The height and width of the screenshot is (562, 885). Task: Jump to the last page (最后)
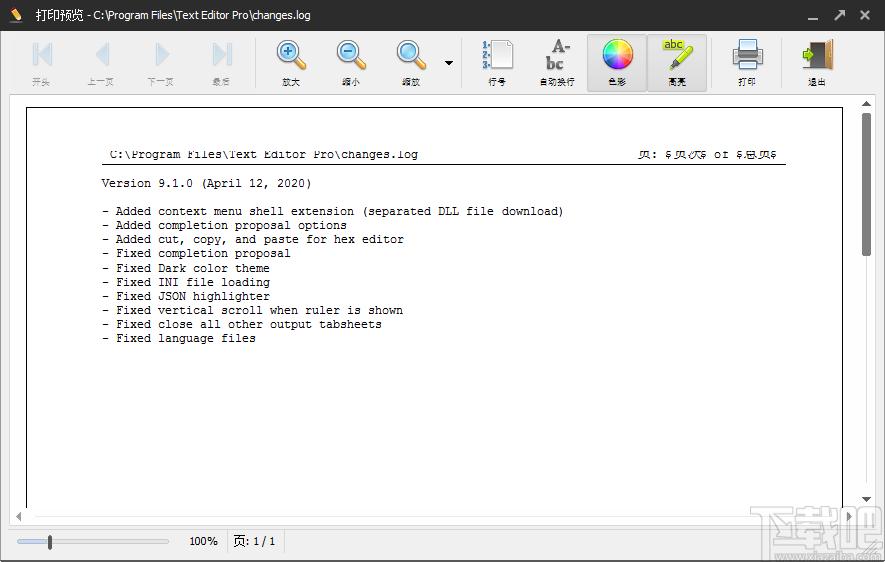221,62
